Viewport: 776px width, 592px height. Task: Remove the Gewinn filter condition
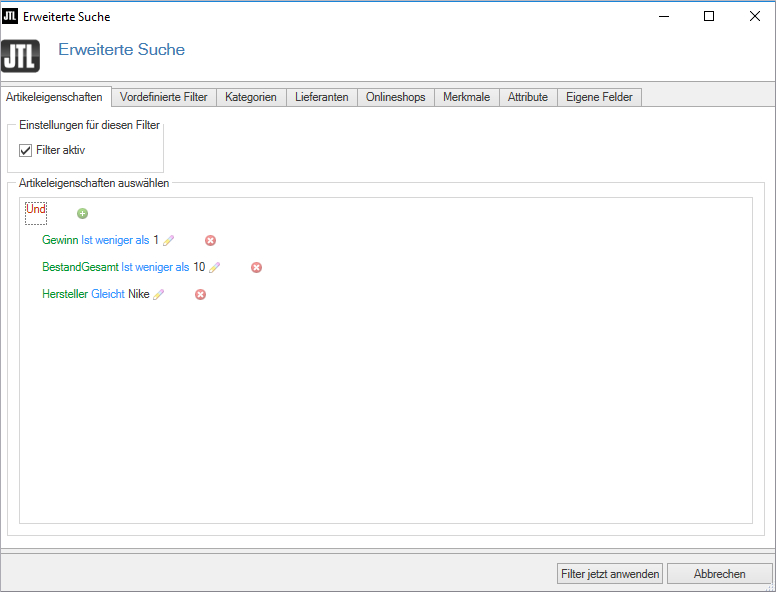[210, 240]
